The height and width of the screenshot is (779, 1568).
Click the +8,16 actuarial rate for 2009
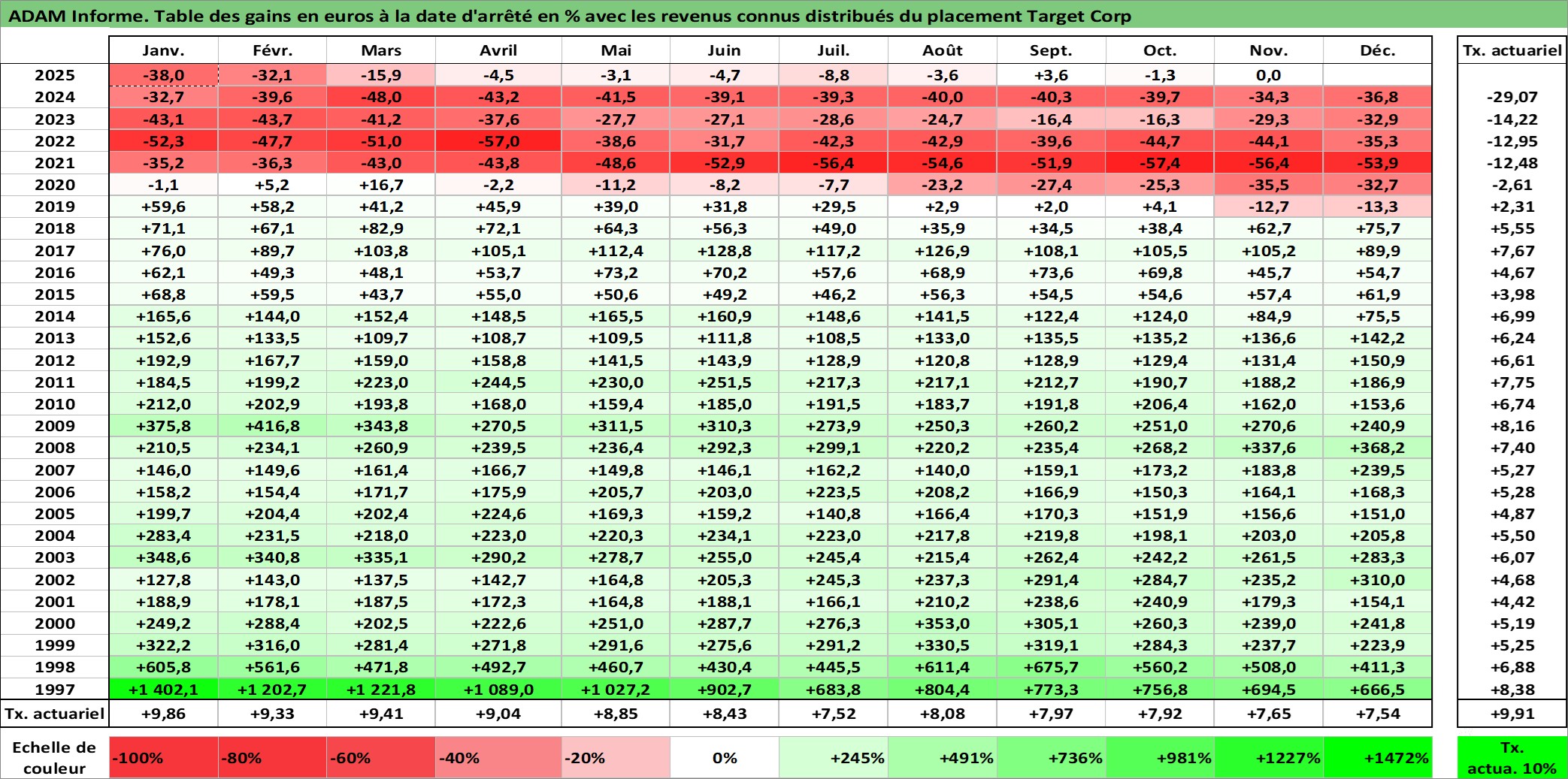pos(1512,426)
